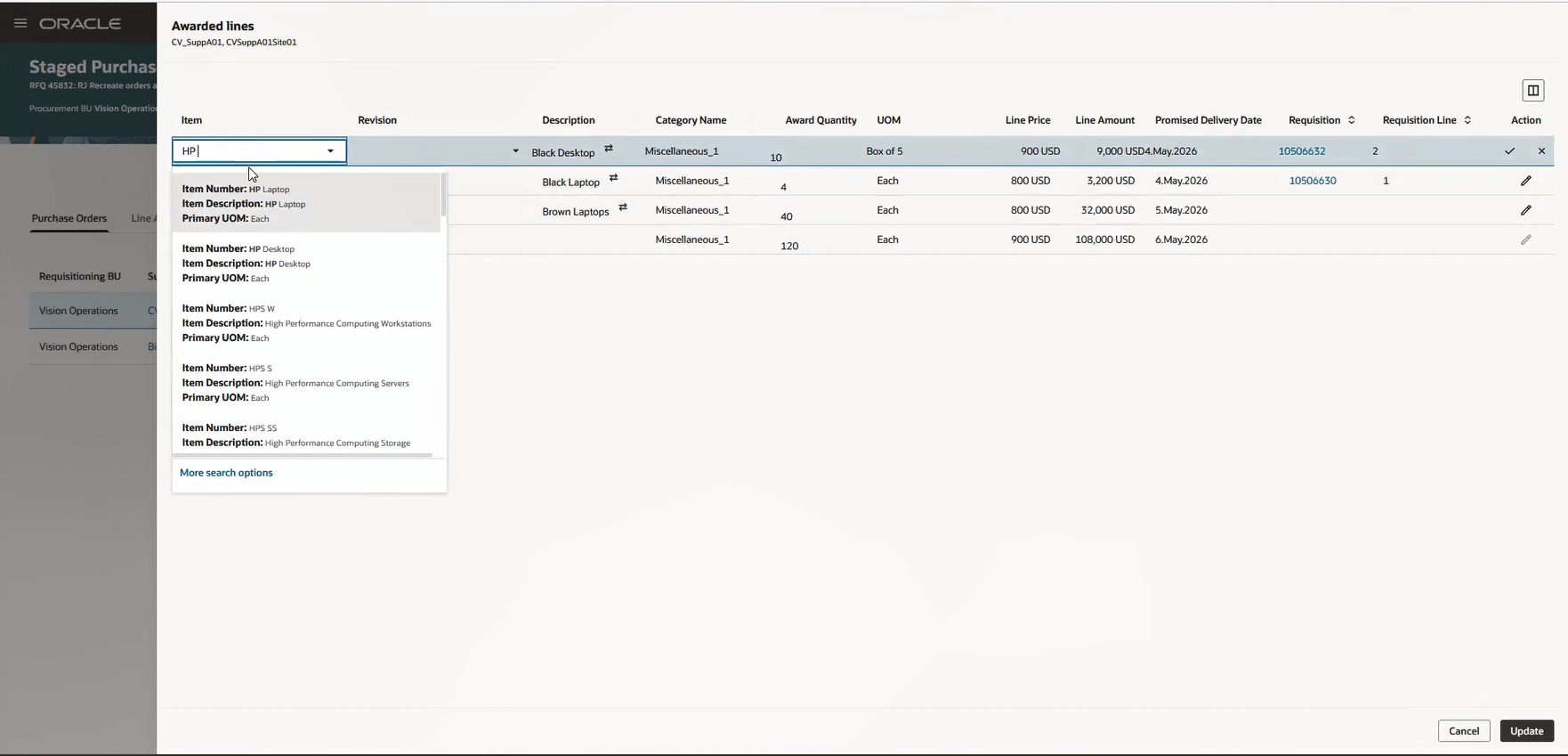The width and height of the screenshot is (1568, 756).
Task: Click promised delivery date 6.May.2026
Action: [1181, 240]
